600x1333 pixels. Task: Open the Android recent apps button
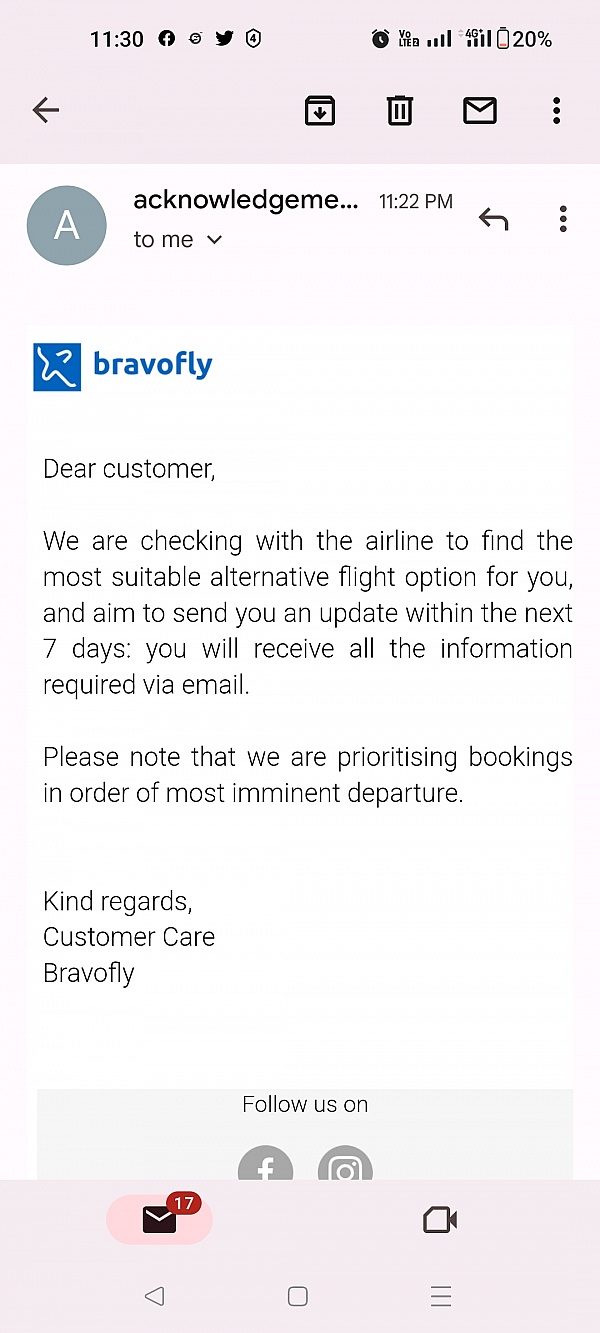point(441,1296)
